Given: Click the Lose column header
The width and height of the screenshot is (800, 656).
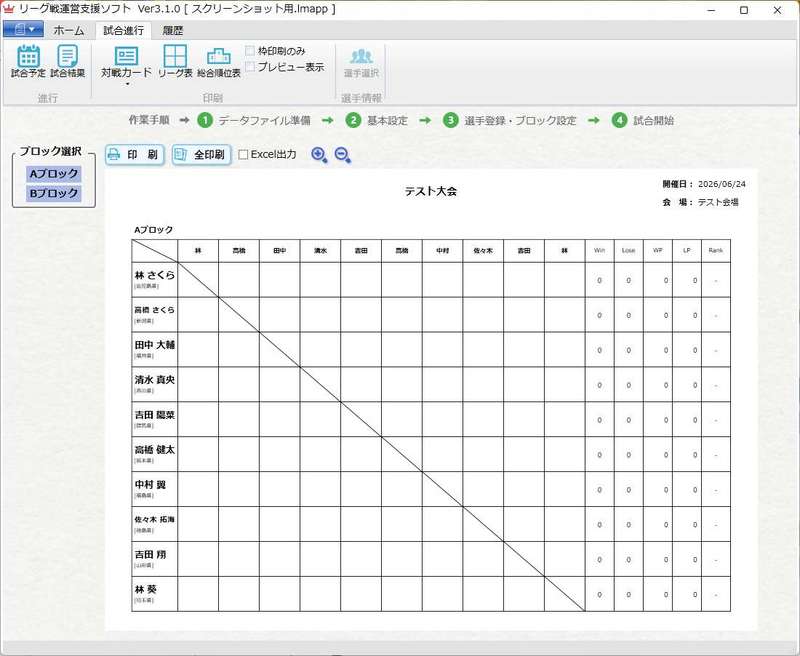Looking at the screenshot, I should pos(629,250).
